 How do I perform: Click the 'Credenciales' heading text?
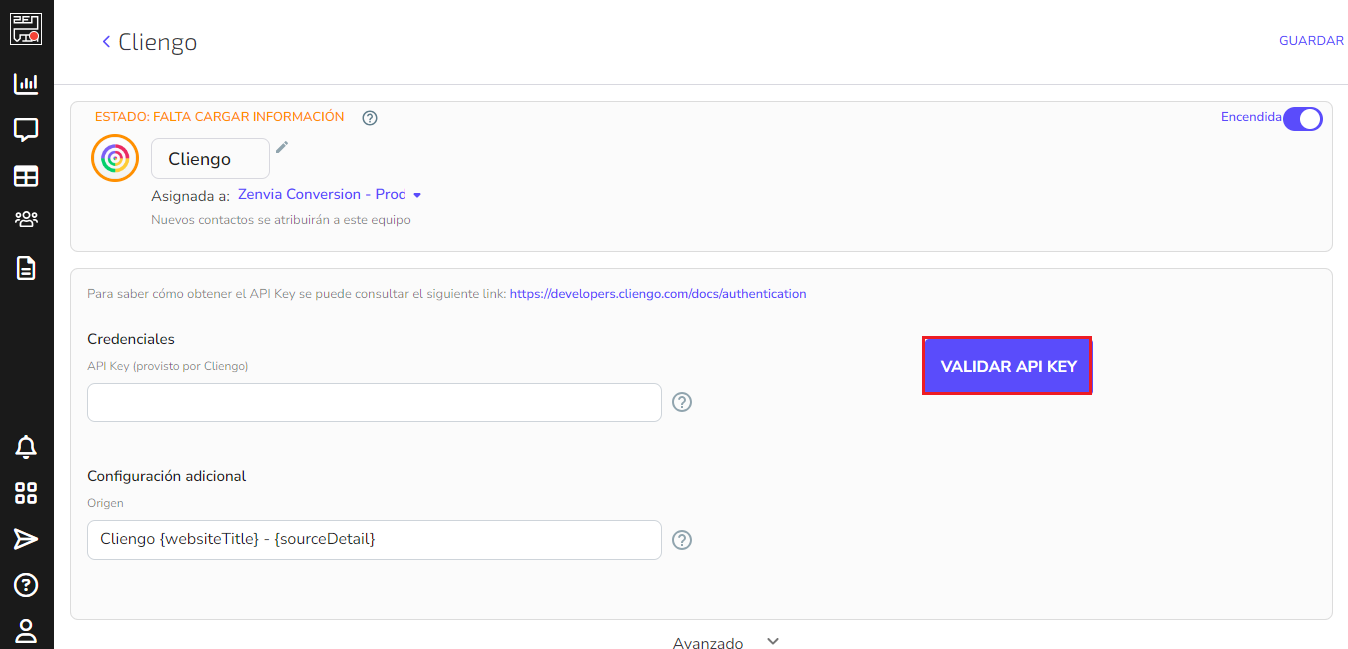point(131,339)
